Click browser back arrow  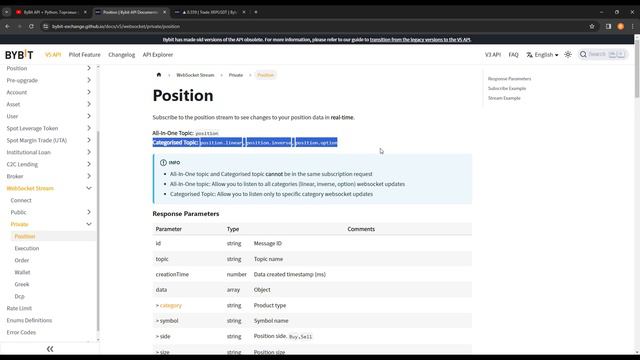pos(8,26)
